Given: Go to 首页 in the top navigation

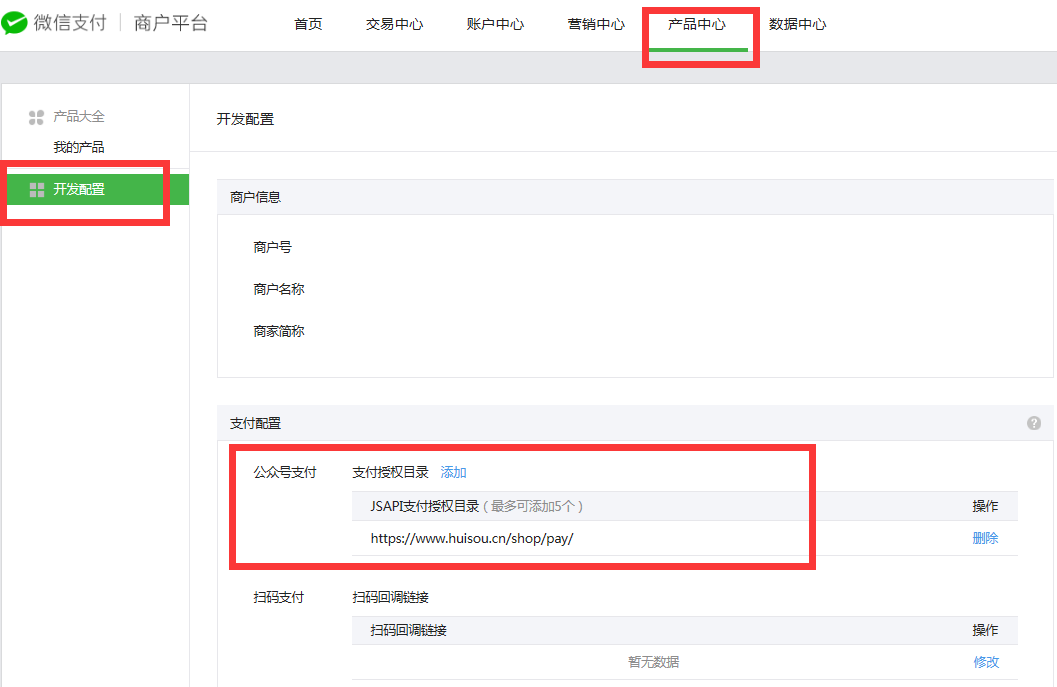Looking at the screenshot, I should point(308,24).
